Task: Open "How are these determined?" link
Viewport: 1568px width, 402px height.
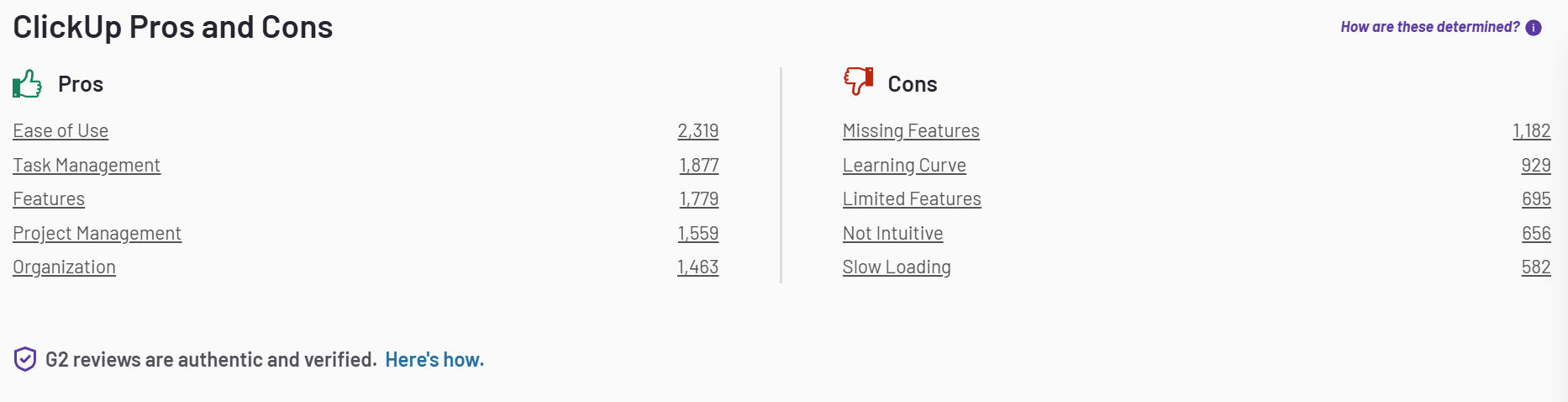Action: pyautogui.click(x=1430, y=27)
